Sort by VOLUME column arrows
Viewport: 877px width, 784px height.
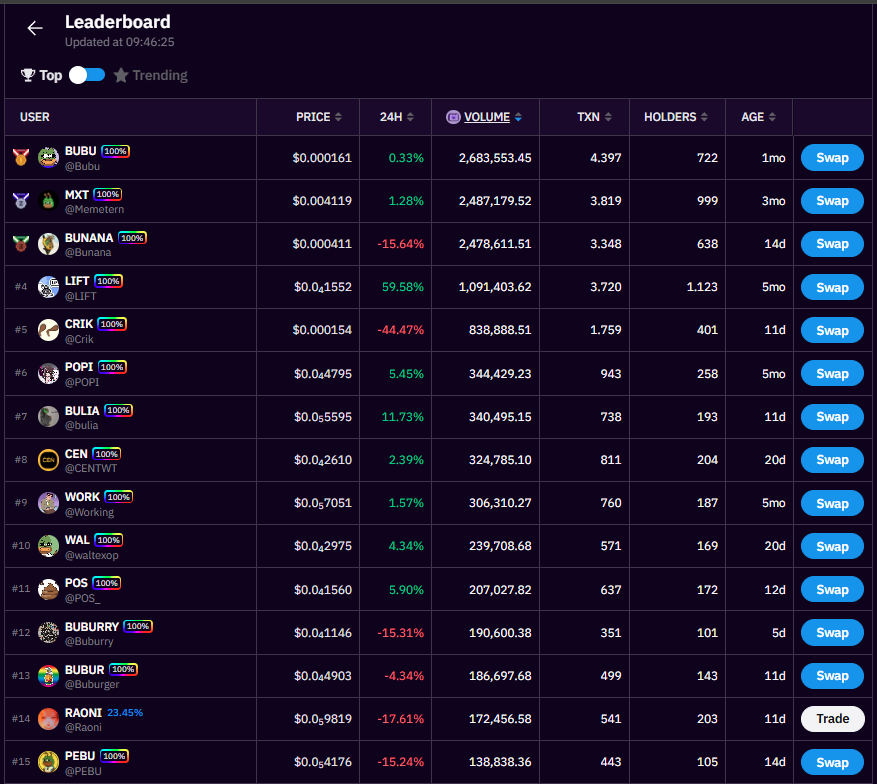(518, 117)
